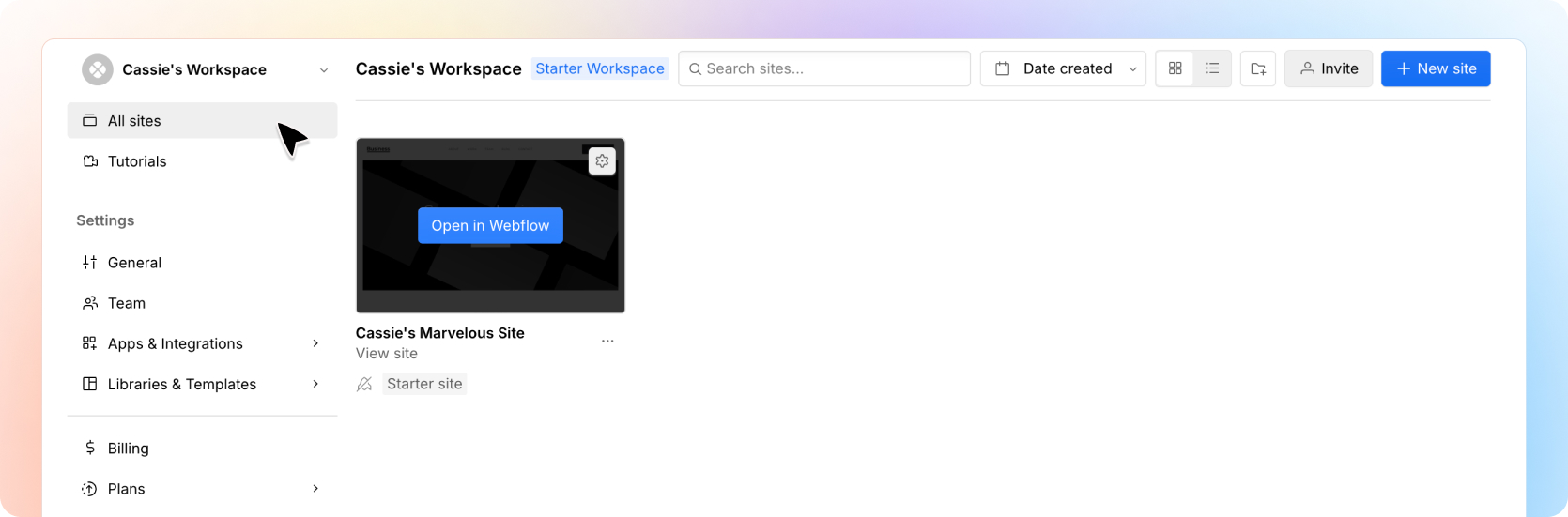Follow the View site link

pyautogui.click(x=386, y=354)
